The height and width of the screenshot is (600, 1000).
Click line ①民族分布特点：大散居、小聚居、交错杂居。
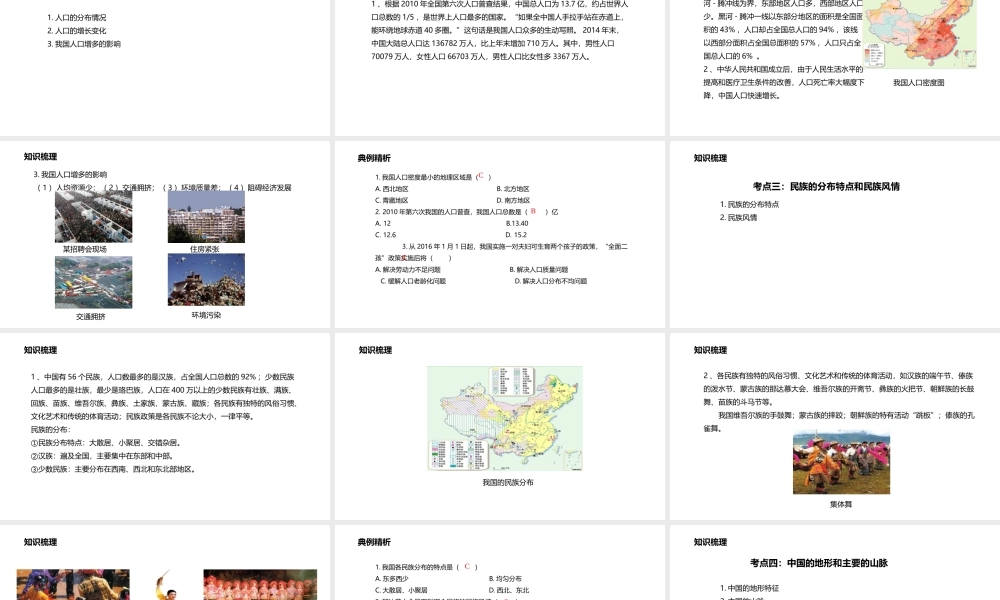(108, 443)
